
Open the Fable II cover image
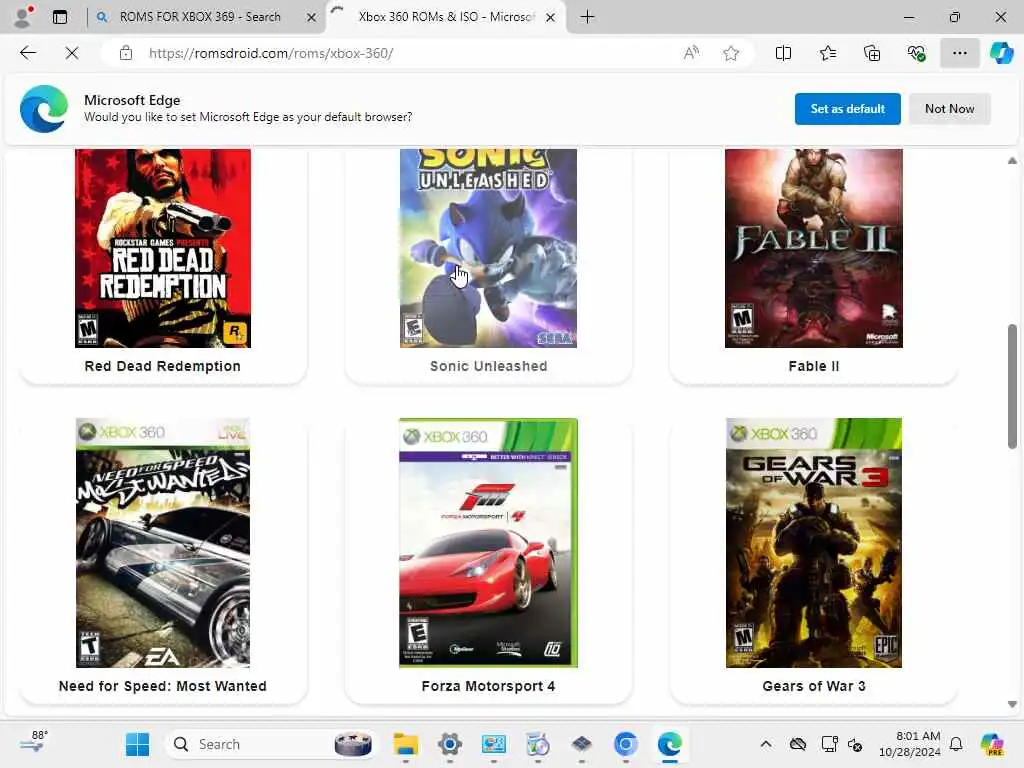pos(814,248)
